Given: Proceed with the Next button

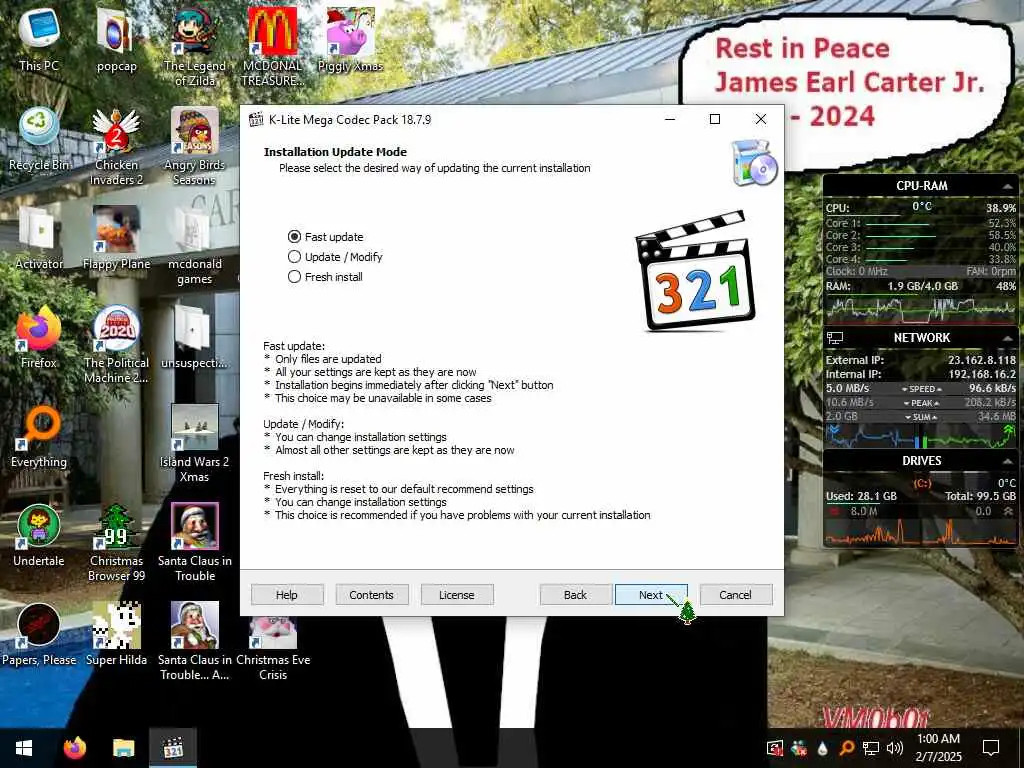Looking at the screenshot, I should (x=650, y=595).
